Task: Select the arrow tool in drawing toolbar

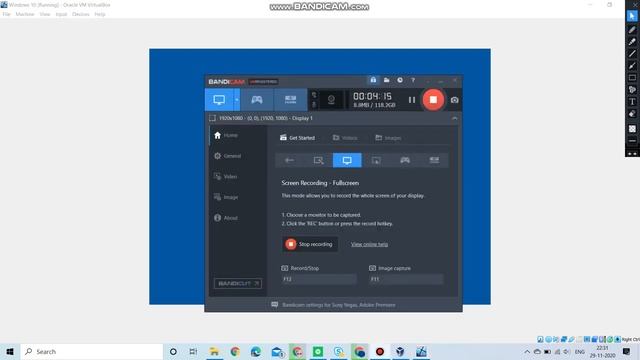Action: pos(632,65)
